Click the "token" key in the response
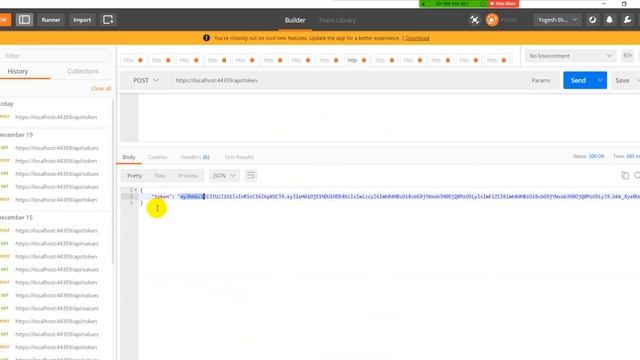640x360 pixels. point(162,197)
